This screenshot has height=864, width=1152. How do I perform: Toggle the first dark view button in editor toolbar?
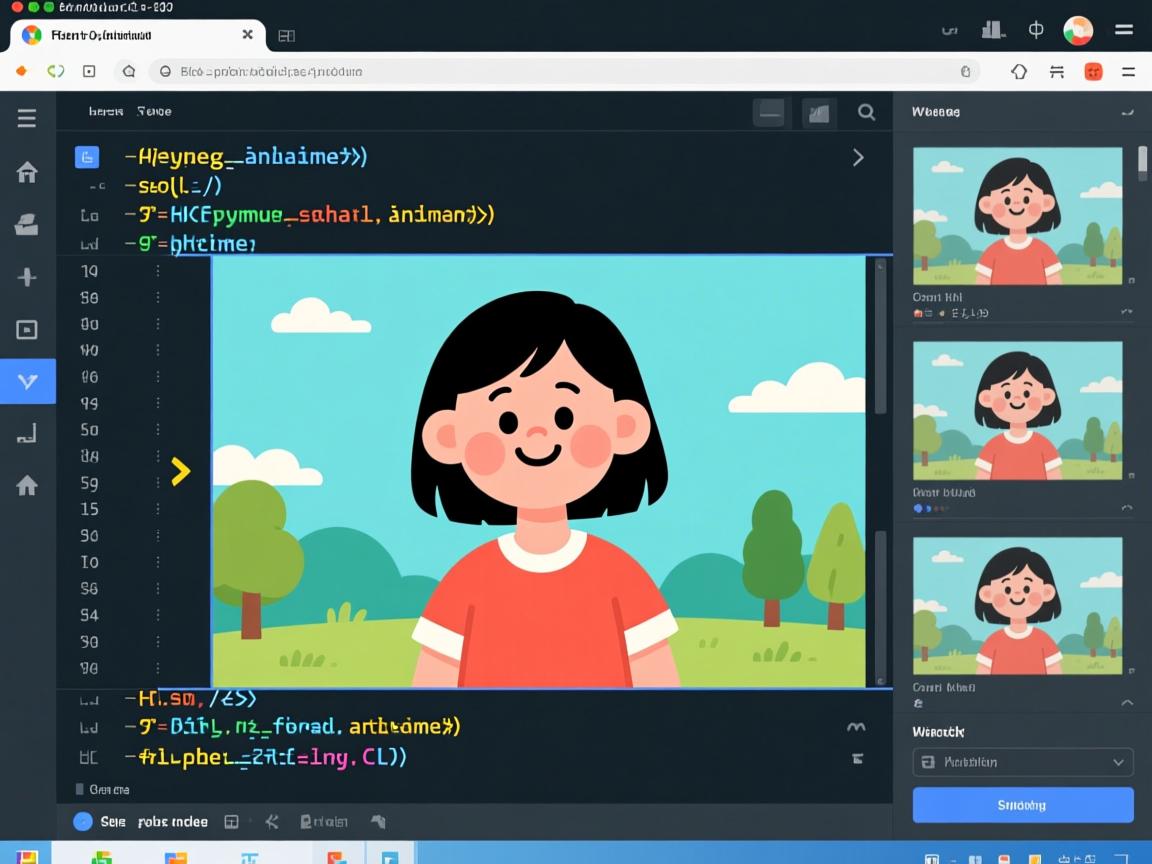770,113
